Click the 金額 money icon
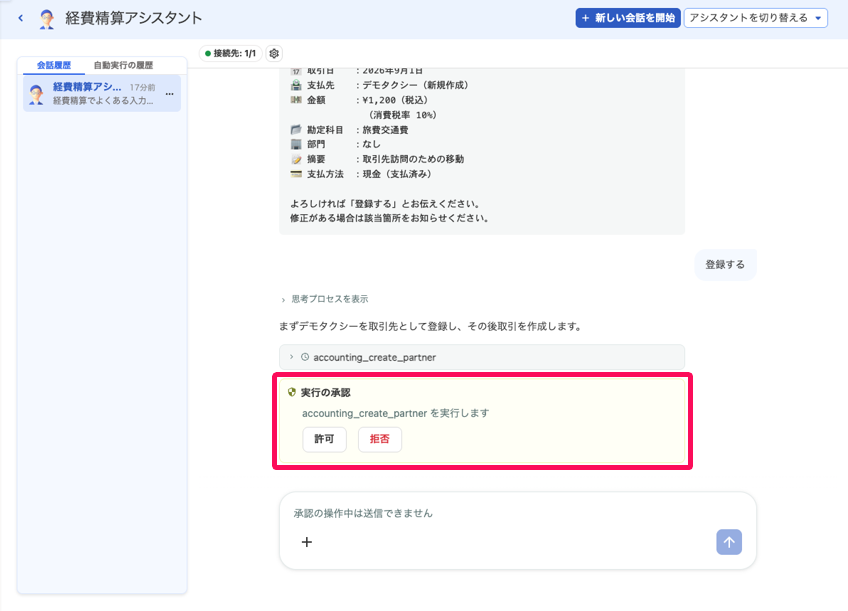This screenshot has height=611, width=848. click(x=296, y=99)
